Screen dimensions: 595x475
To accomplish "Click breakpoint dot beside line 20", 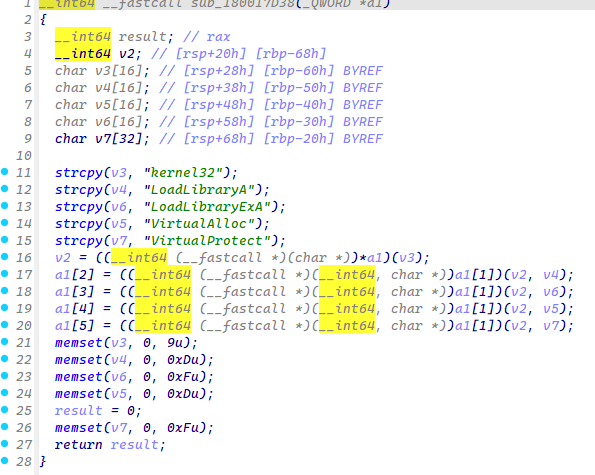I will [x=5, y=325].
